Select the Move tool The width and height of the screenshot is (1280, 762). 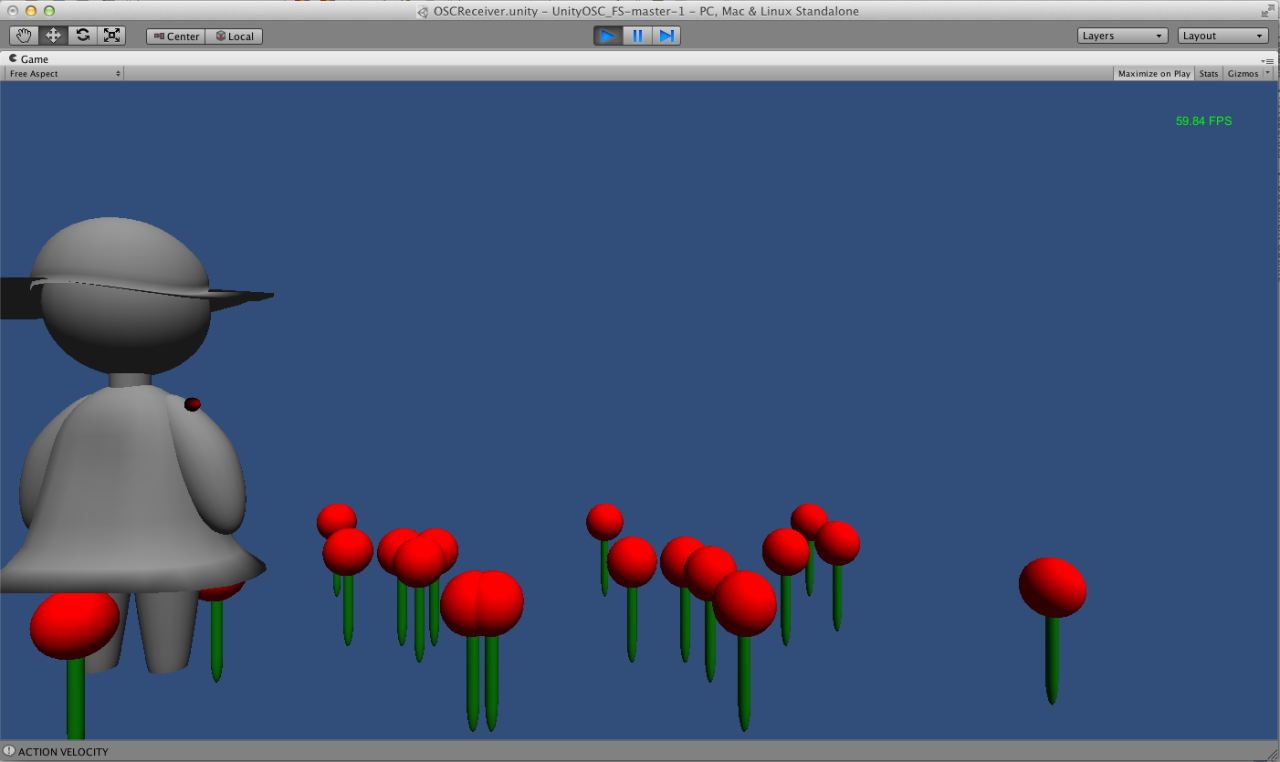(53, 36)
